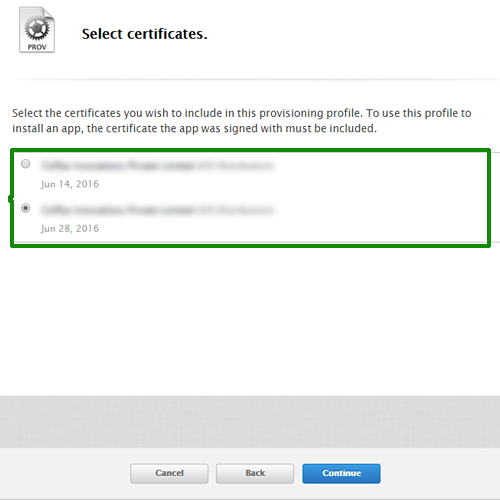The width and height of the screenshot is (500, 500).
Task: Select the Jun 14, 2016 certificate radio button
Action: (x=25, y=164)
